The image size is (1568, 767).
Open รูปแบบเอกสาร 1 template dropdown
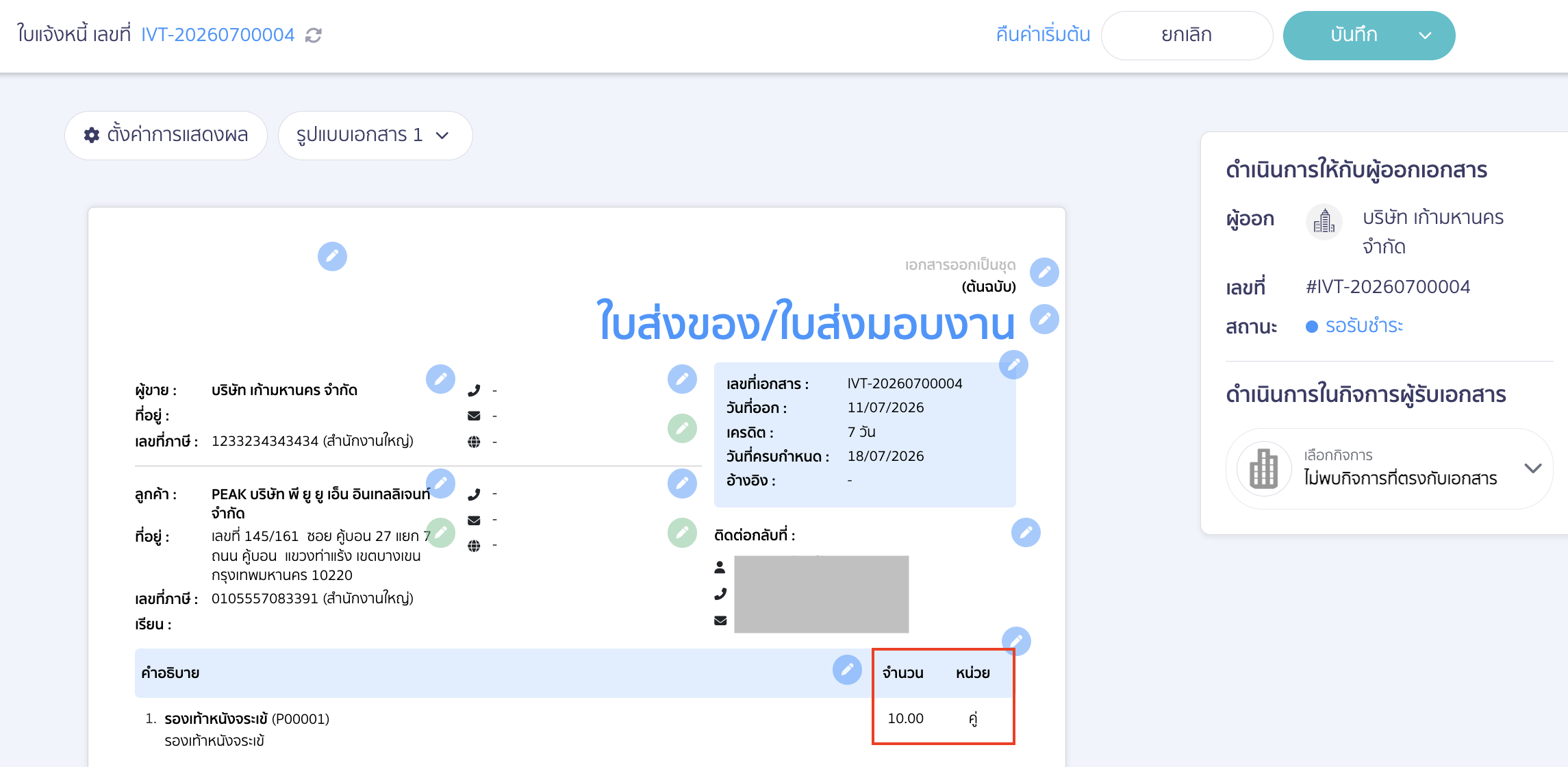click(375, 135)
